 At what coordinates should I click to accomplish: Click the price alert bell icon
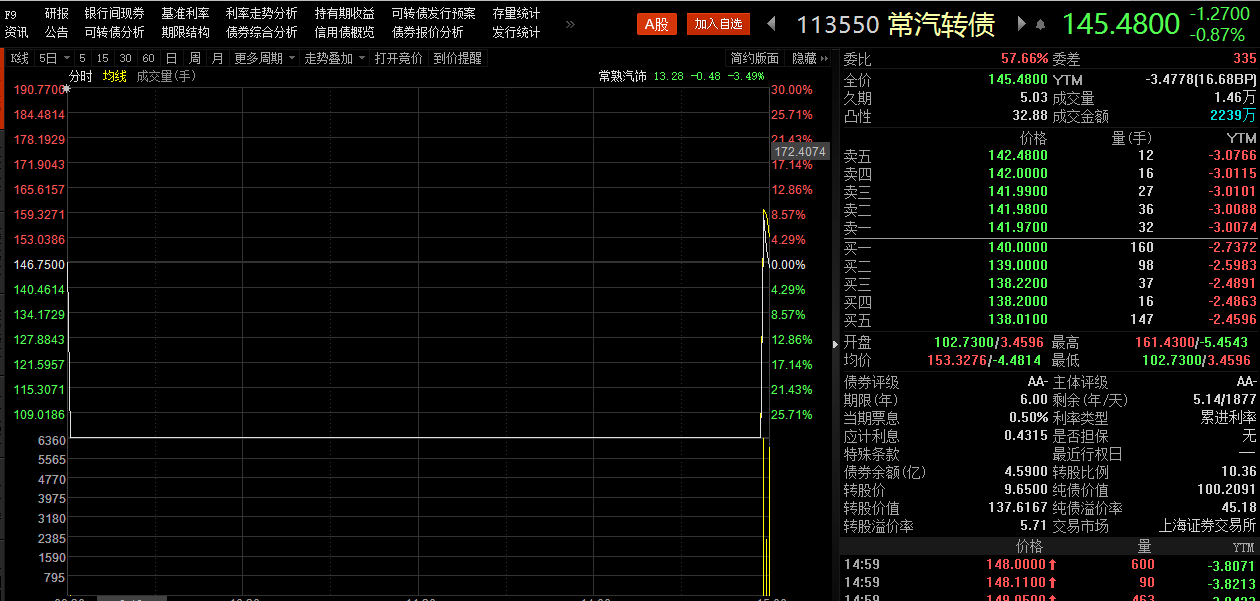coord(1040,25)
